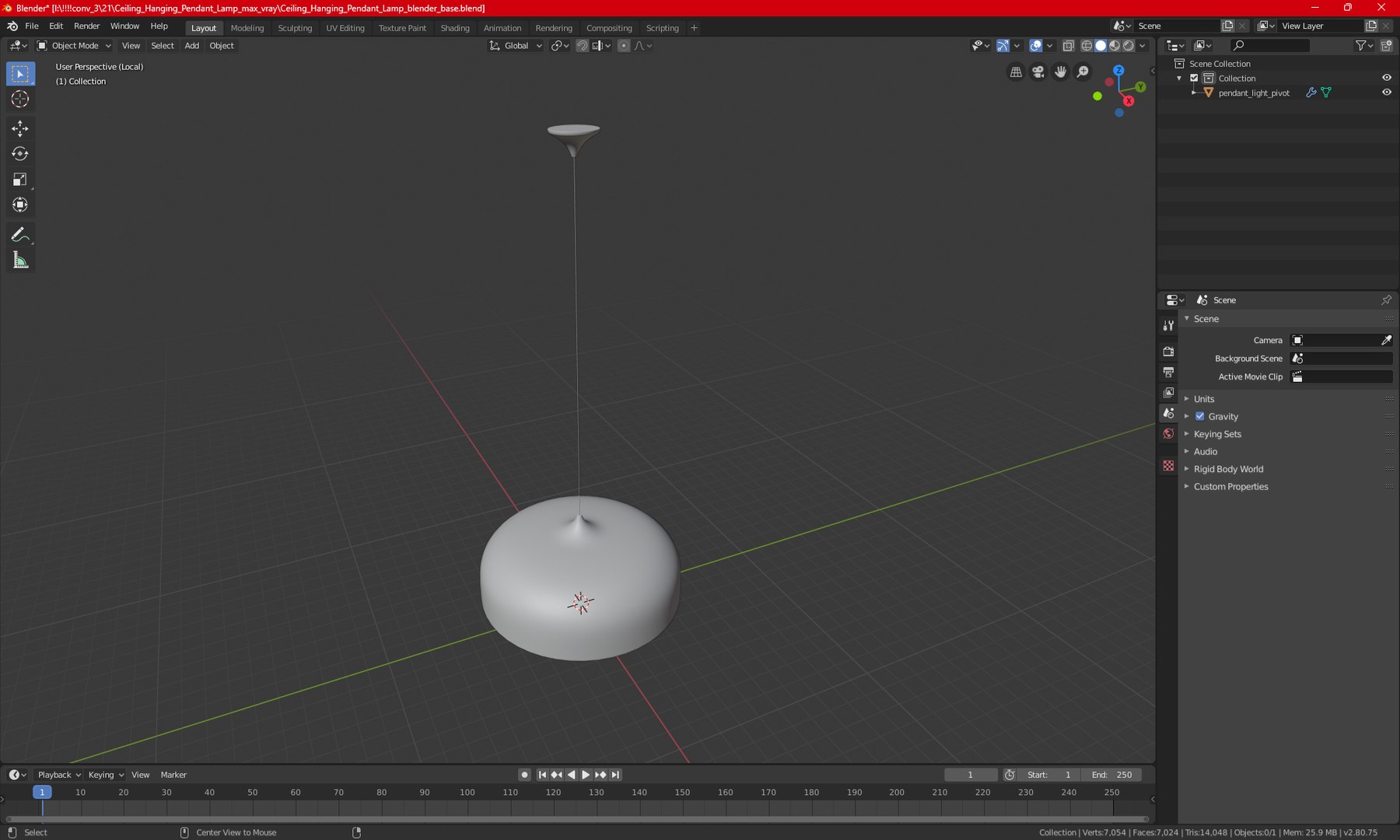This screenshot has width=1400, height=840.
Task: Open the Keying dropdown in timeline
Action: tap(106, 775)
